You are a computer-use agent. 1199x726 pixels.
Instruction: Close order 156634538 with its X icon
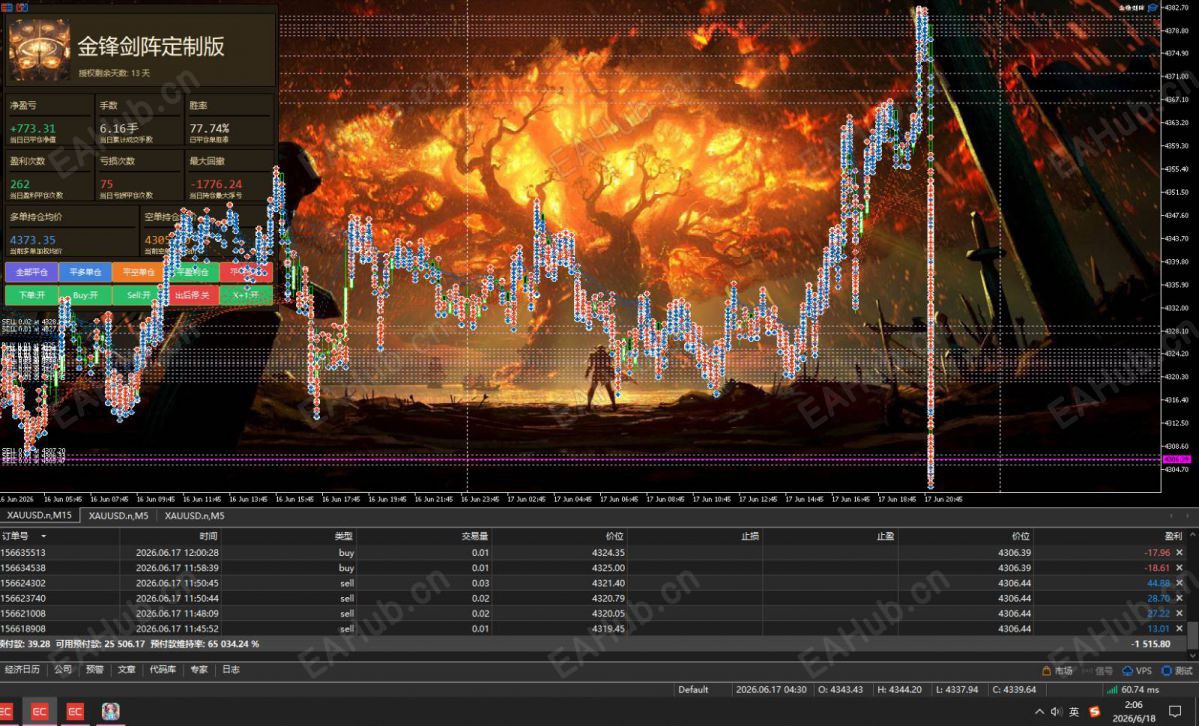(x=1179, y=568)
